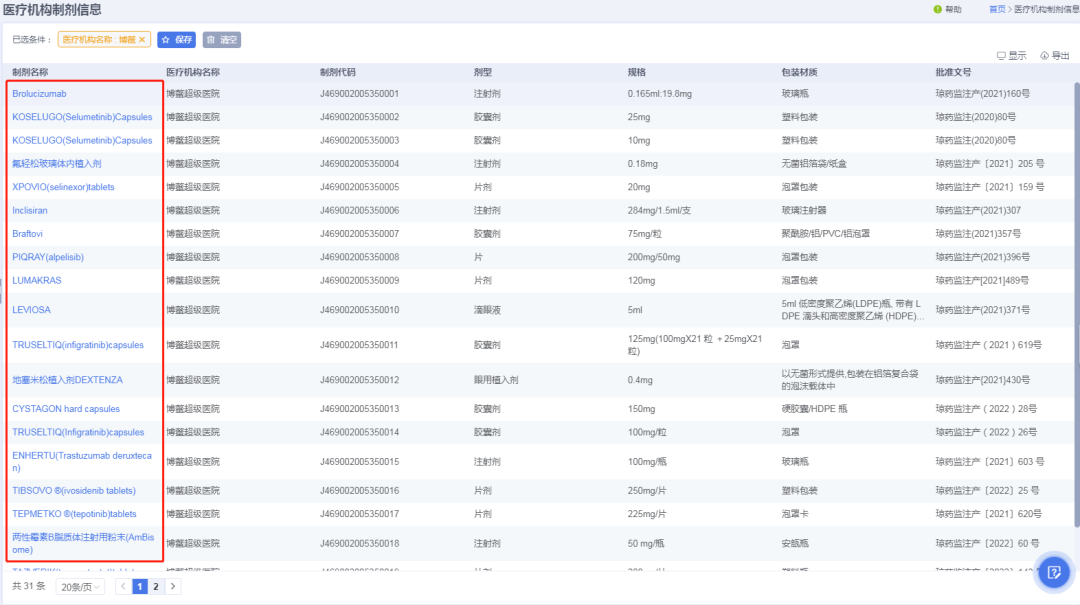Click the 包装材质 column header
Image resolution: width=1080 pixels, height=605 pixels.
800,72
